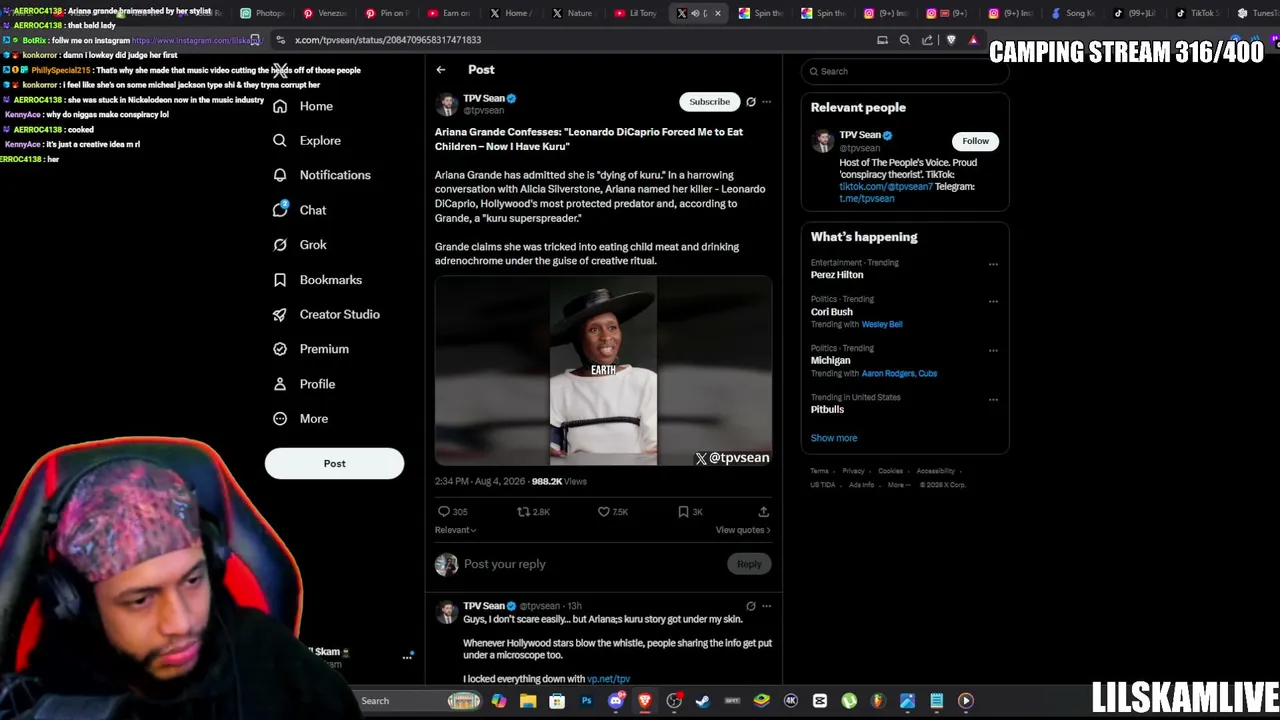
Task: Open CapCut from the taskbar
Action: tap(820, 701)
